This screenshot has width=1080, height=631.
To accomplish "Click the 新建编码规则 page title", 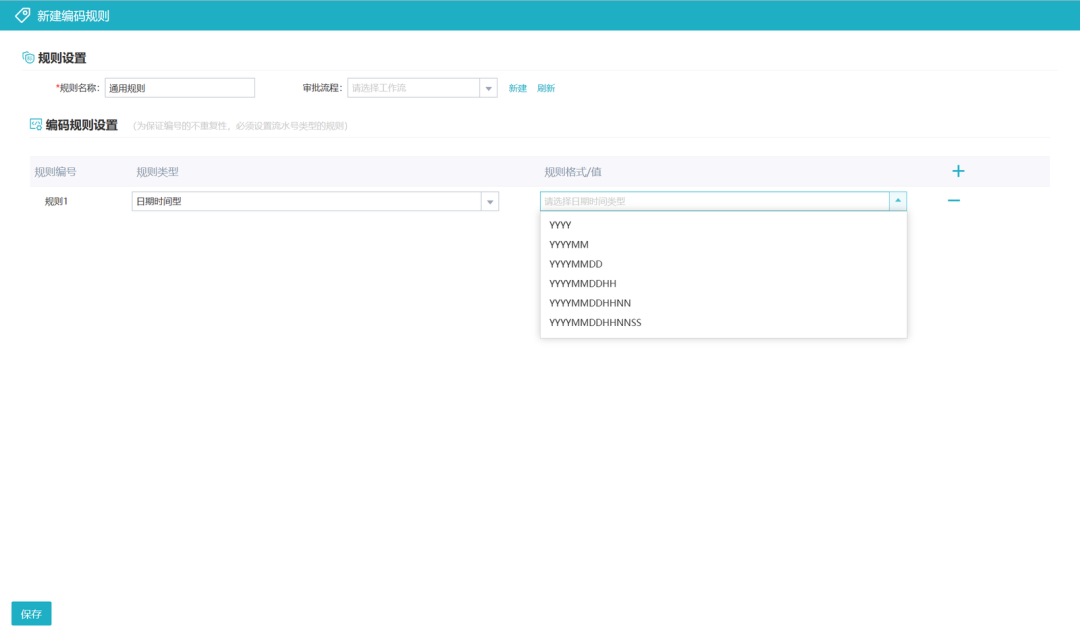I will 73,16.
